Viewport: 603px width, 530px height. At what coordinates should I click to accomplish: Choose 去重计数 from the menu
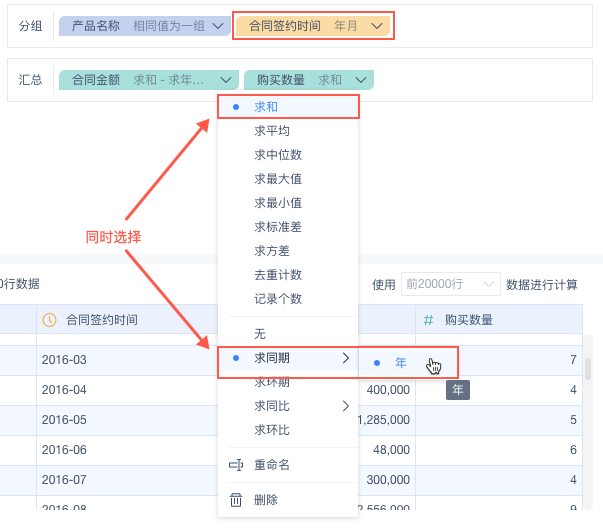(x=278, y=275)
